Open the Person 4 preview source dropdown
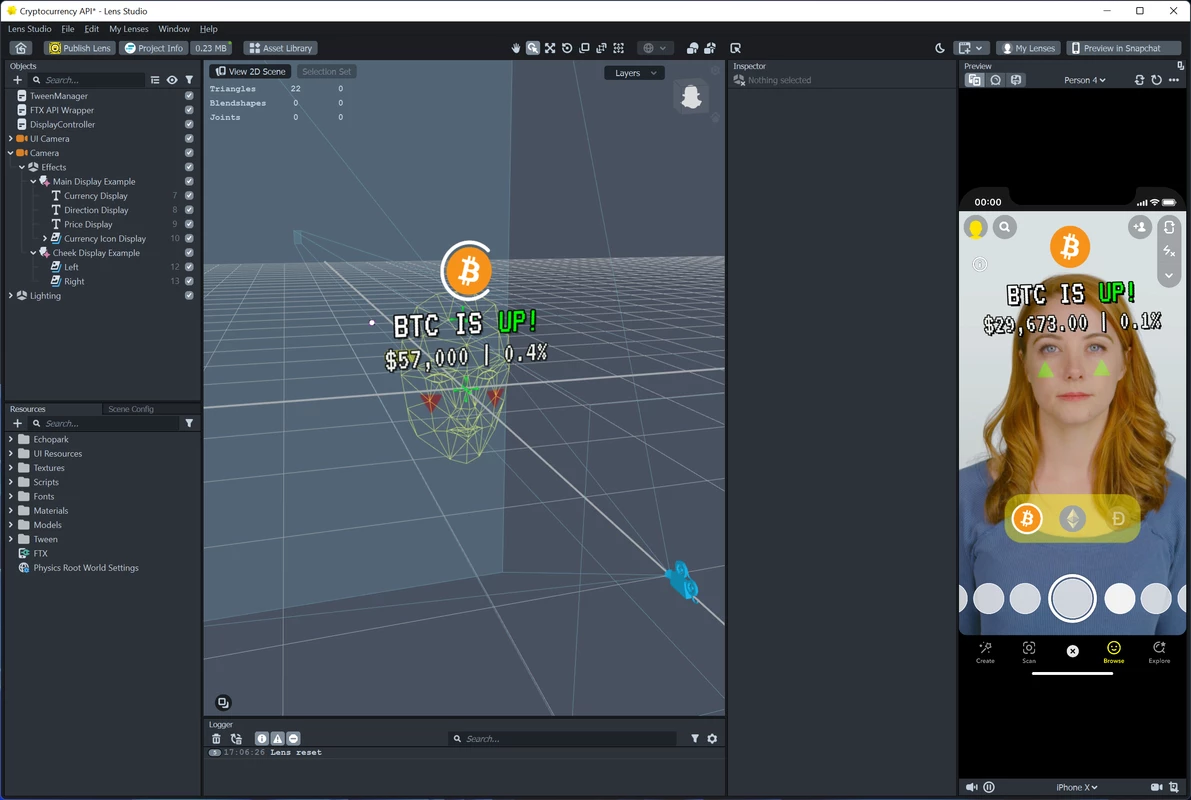Image resolution: width=1191 pixels, height=800 pixels. pyautogui.click(x=1085, y=80)
